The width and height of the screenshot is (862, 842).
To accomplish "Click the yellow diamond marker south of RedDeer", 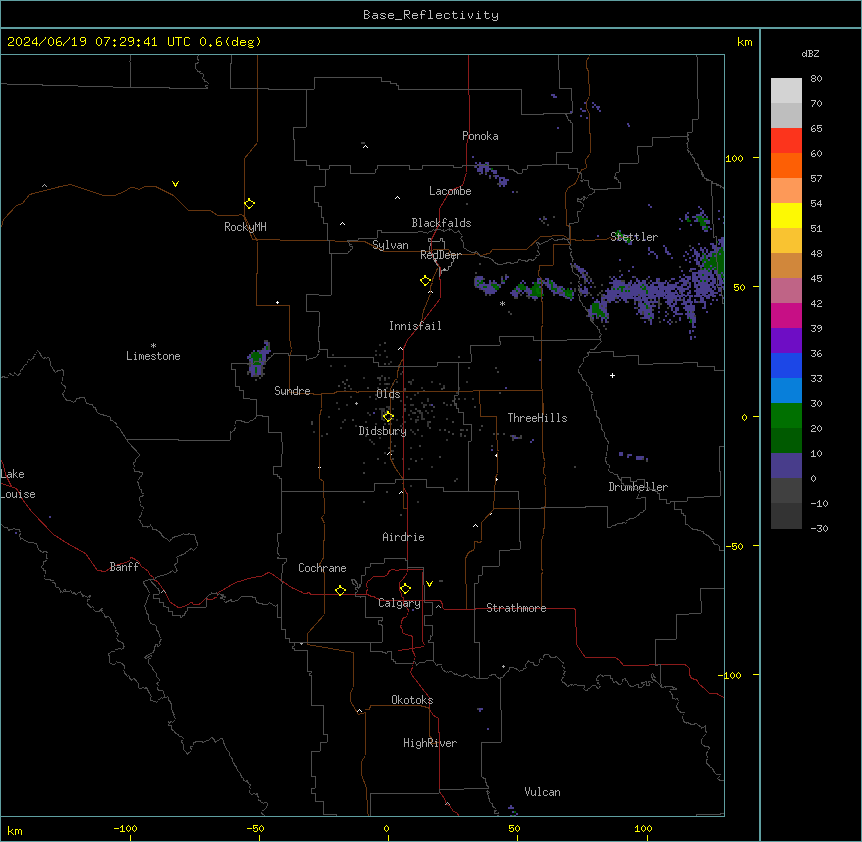I will (425, 281).
